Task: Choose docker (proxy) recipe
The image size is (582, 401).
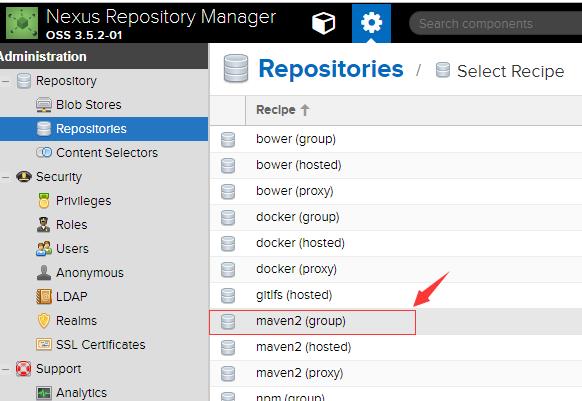Action: [x=396, y=269]
